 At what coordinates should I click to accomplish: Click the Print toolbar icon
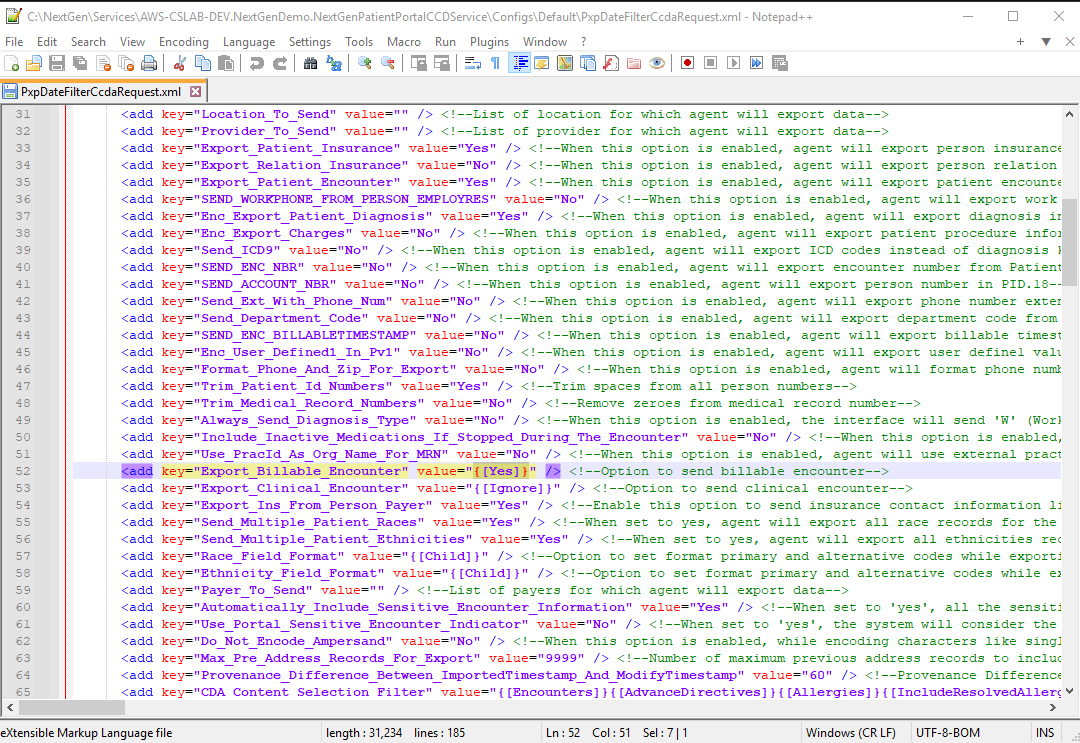pyautogui.click(x=149, y=63)
